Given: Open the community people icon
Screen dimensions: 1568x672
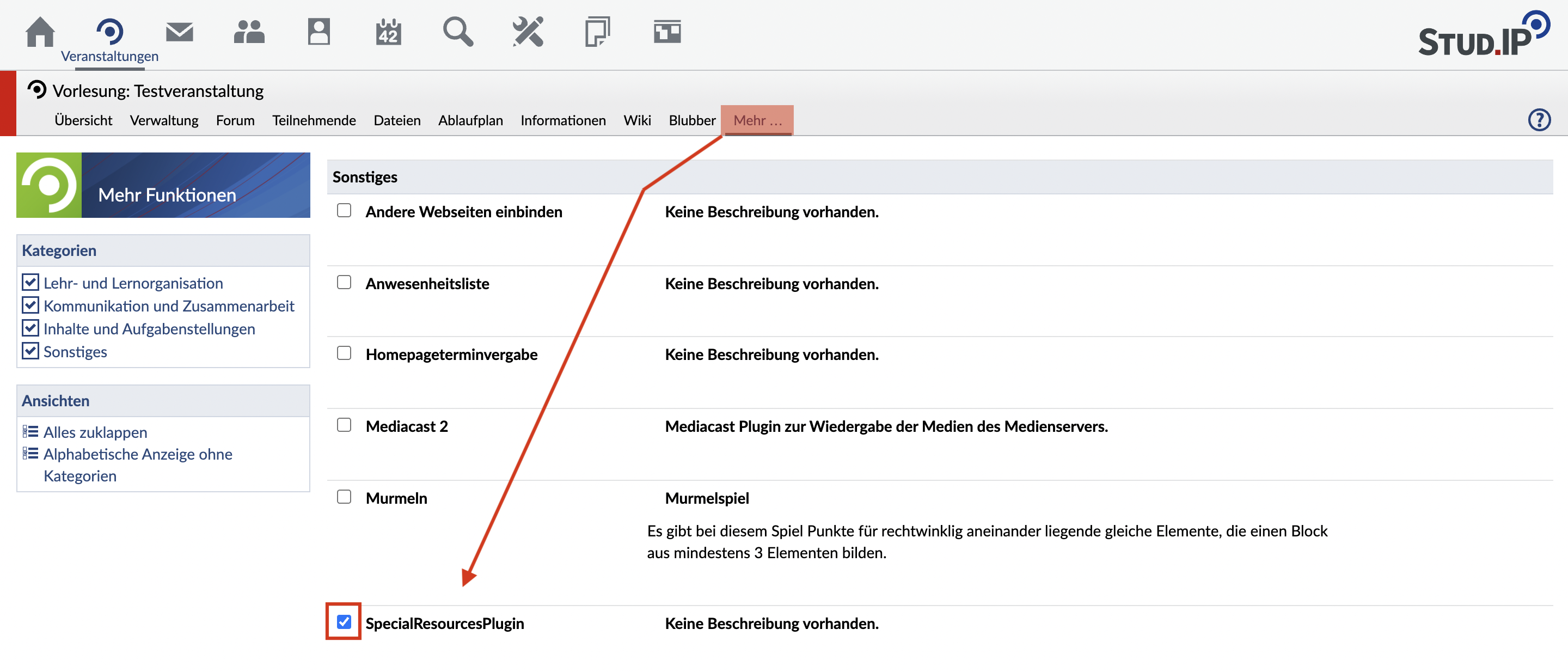Looking at the screenshot, I should click(x=248, y=32).
